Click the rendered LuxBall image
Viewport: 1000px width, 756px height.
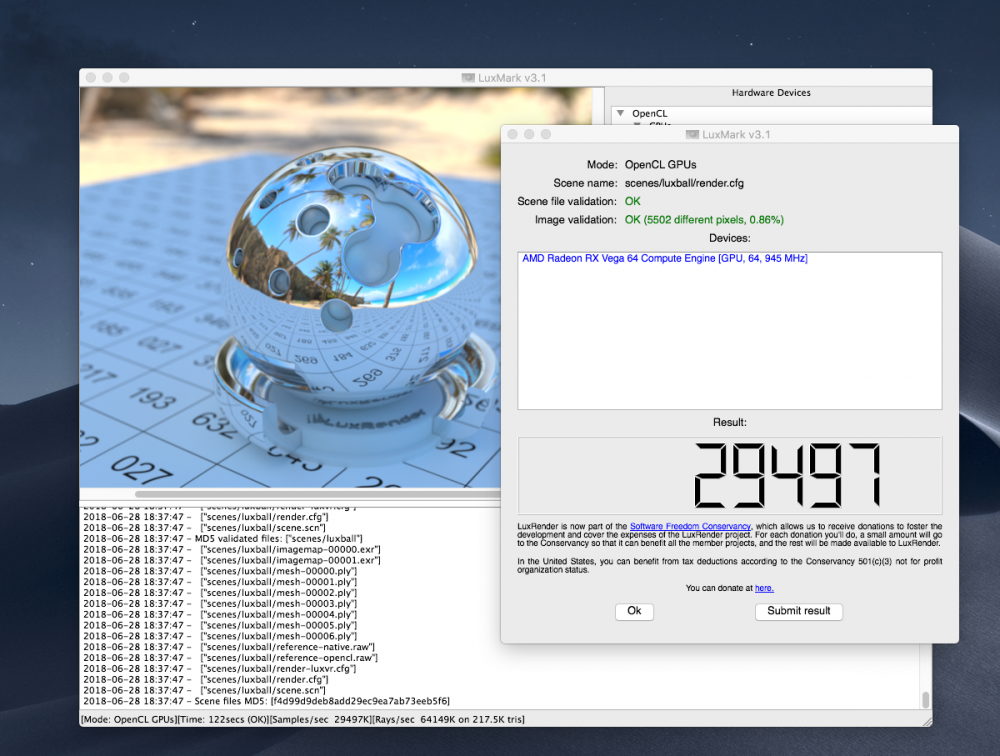pos(290,287)
